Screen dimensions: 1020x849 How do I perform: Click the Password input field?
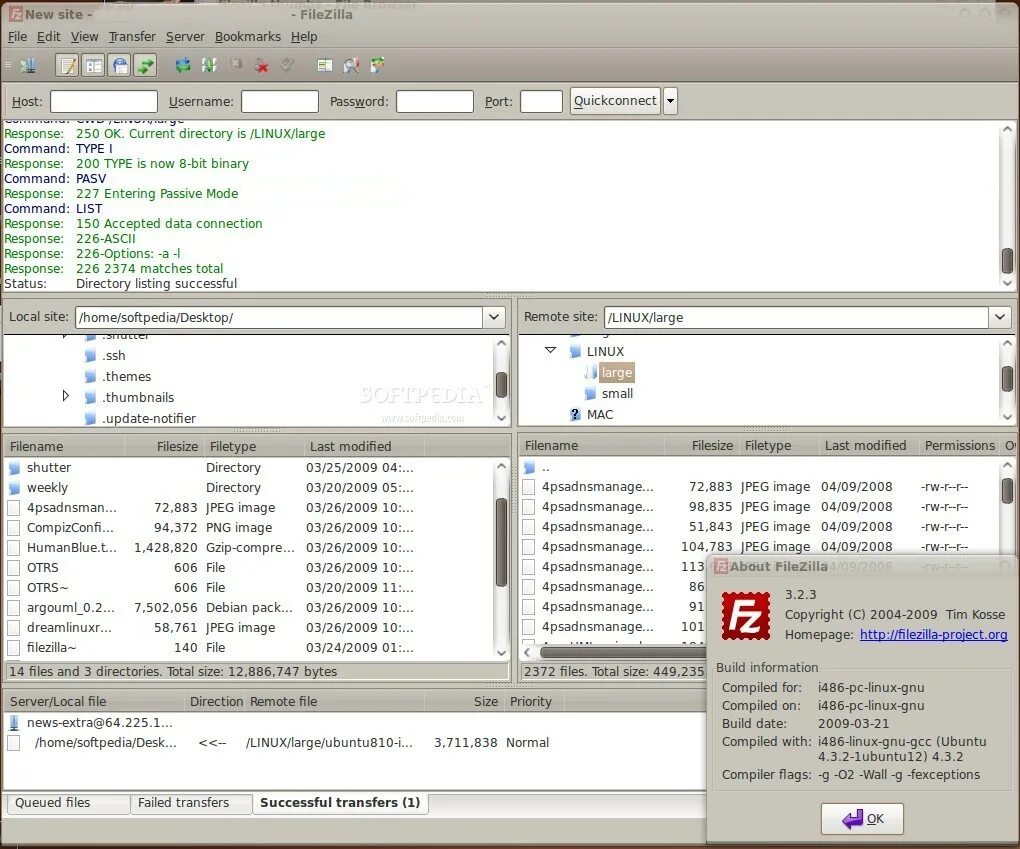pyautogui.click(x=435, y=101)
